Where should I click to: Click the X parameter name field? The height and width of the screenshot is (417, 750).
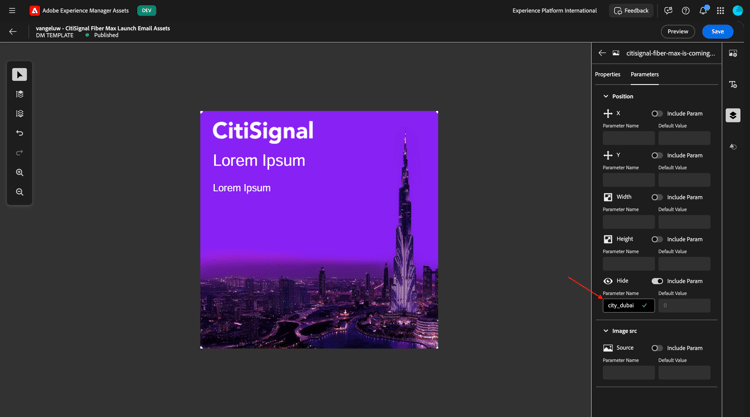click(x=629, y=138)
